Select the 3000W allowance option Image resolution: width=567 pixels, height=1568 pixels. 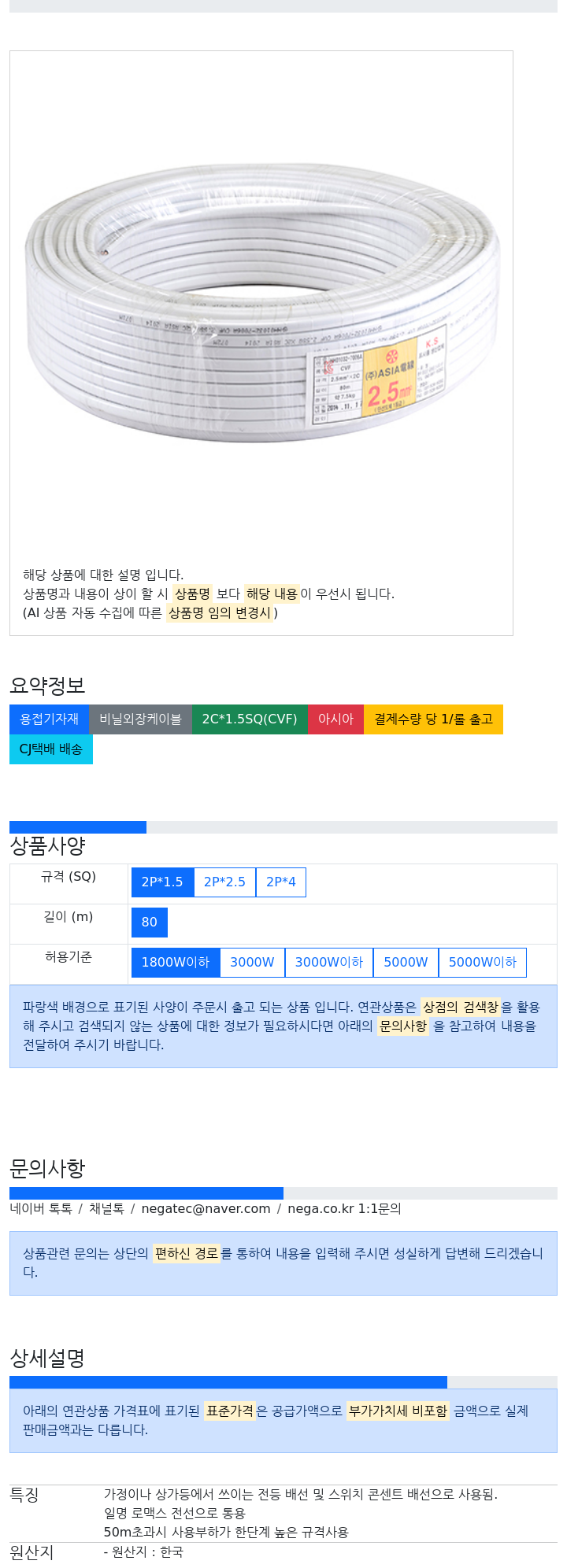[252, 963]
